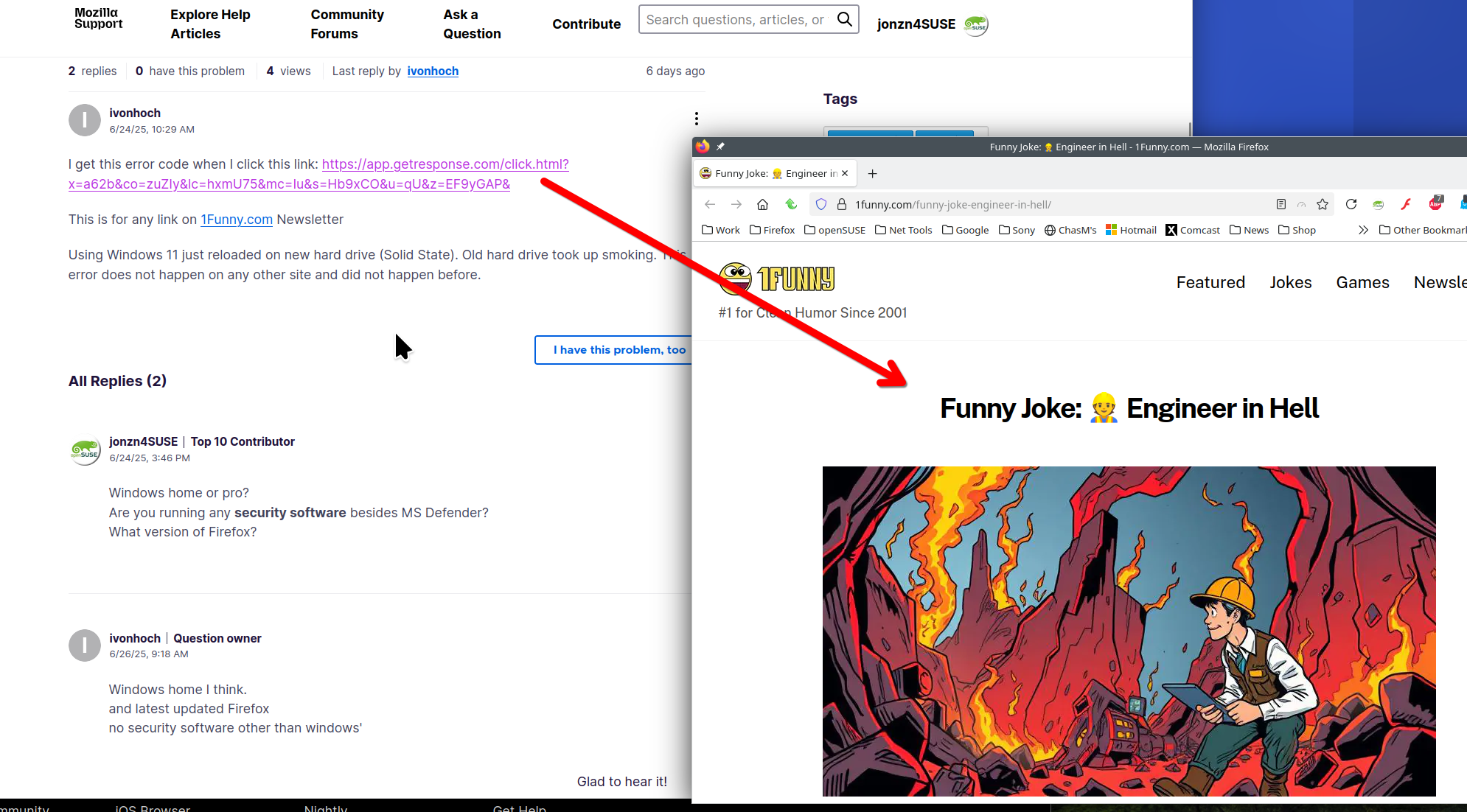Image resolution: width=1467 pixels, height=812 pixels.
Task: Click the avatar beside the Question owner reply
Action: tap(85, 645)
